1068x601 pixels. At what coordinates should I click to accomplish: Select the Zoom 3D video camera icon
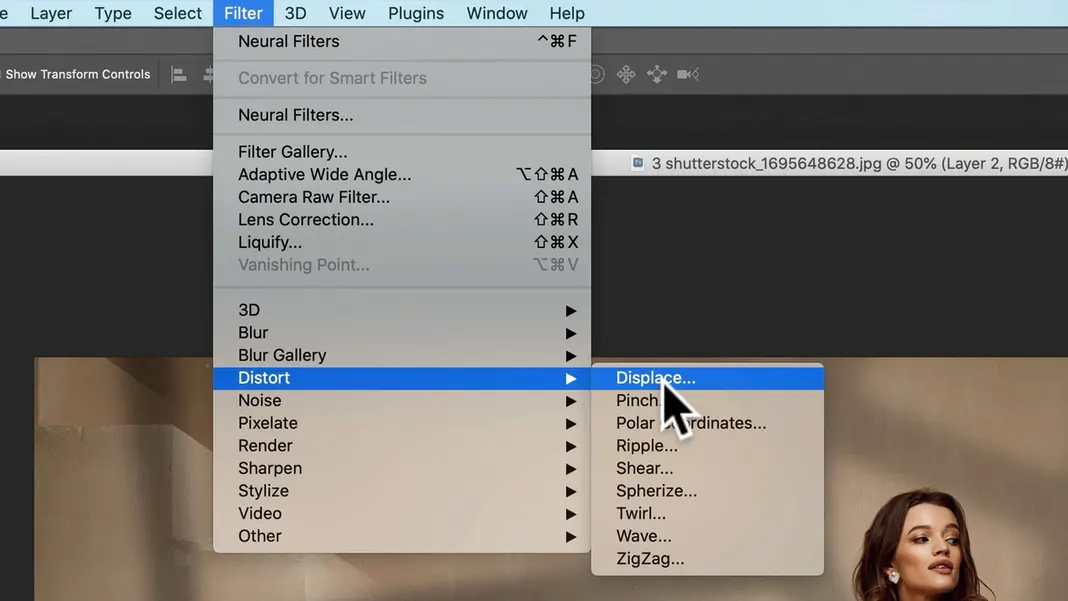click(x=688, y=74)
